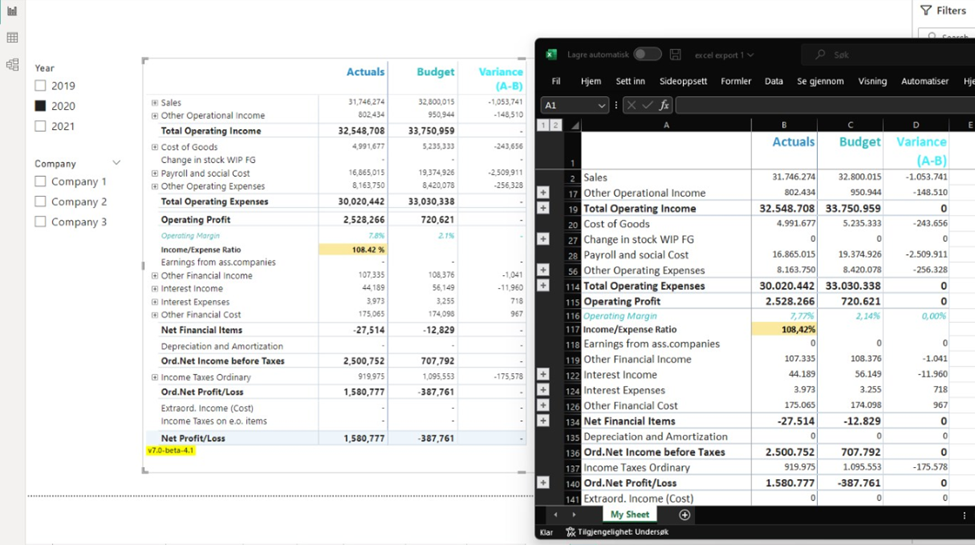Switch to the Power BI table view icon
This screenshot has width=975, height=545.
coord(12,38)
